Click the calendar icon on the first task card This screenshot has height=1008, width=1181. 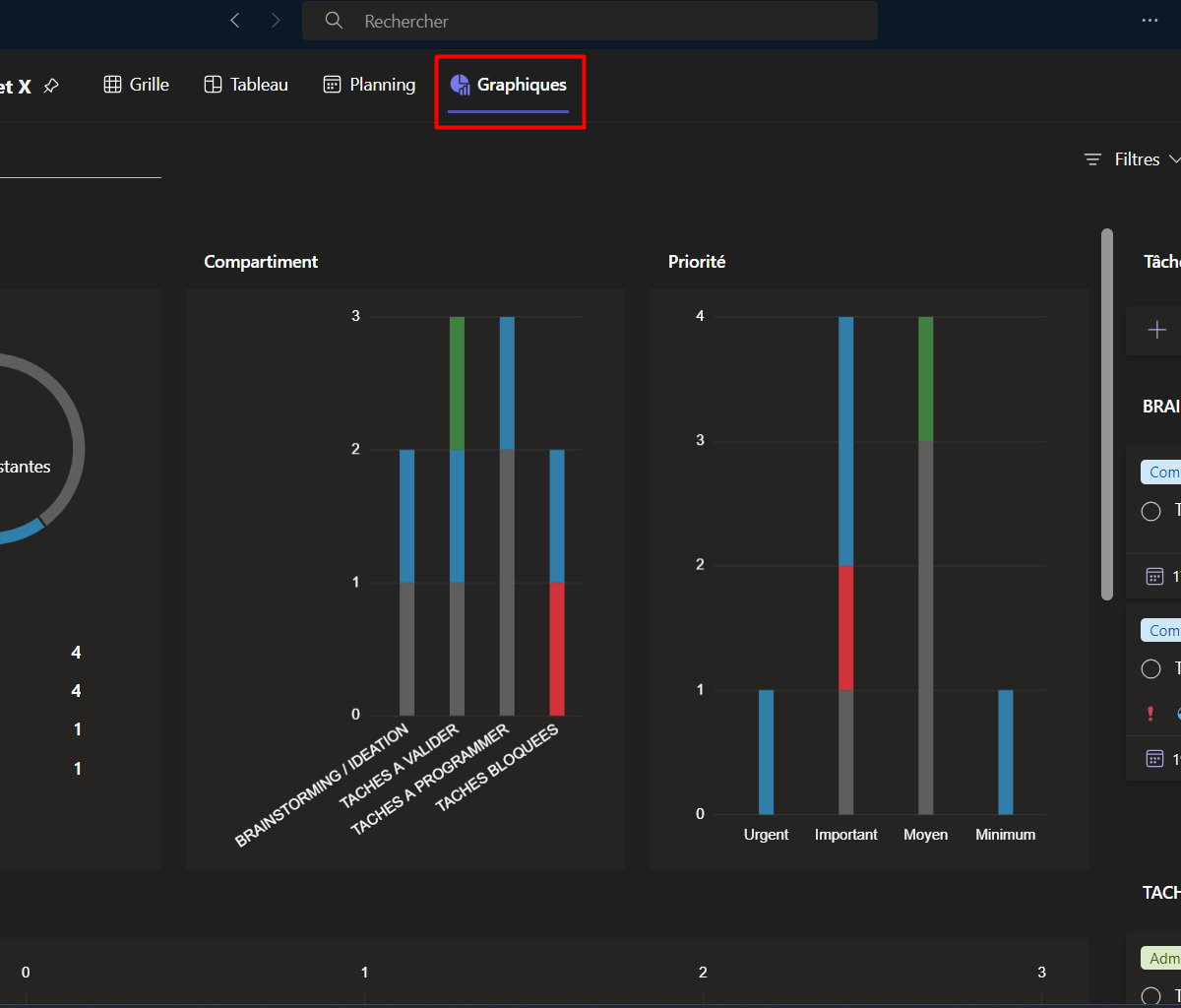[x=1155, y=577]
